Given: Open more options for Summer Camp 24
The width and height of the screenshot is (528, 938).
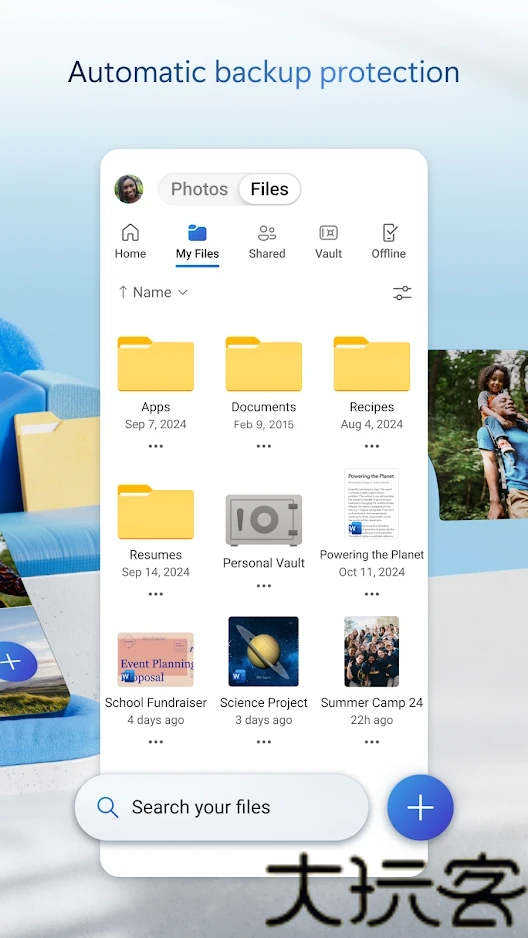Looking at the screenshot, I should click(x=372, y=742).
